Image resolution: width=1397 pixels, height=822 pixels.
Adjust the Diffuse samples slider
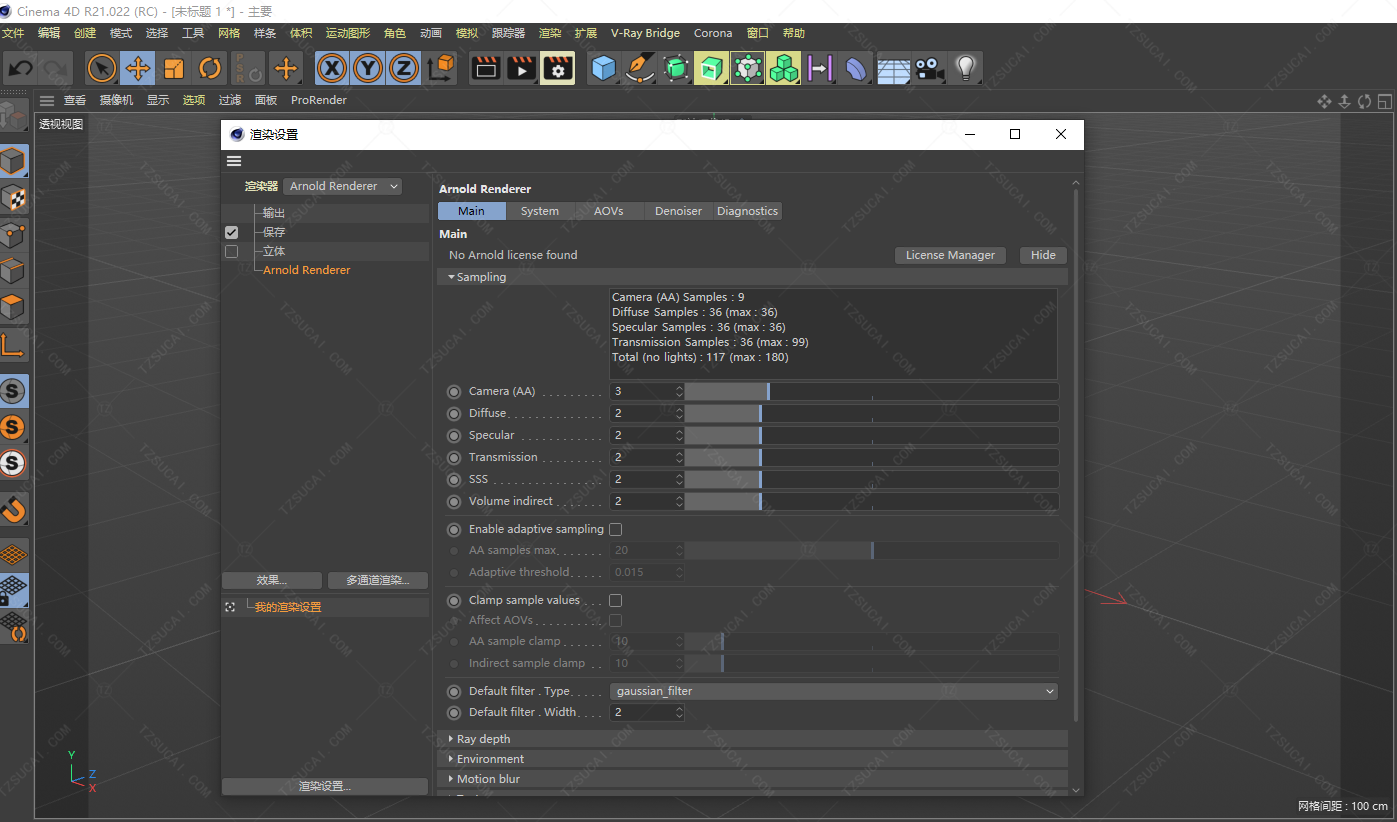pyautogui.click(x=871, y=413)
